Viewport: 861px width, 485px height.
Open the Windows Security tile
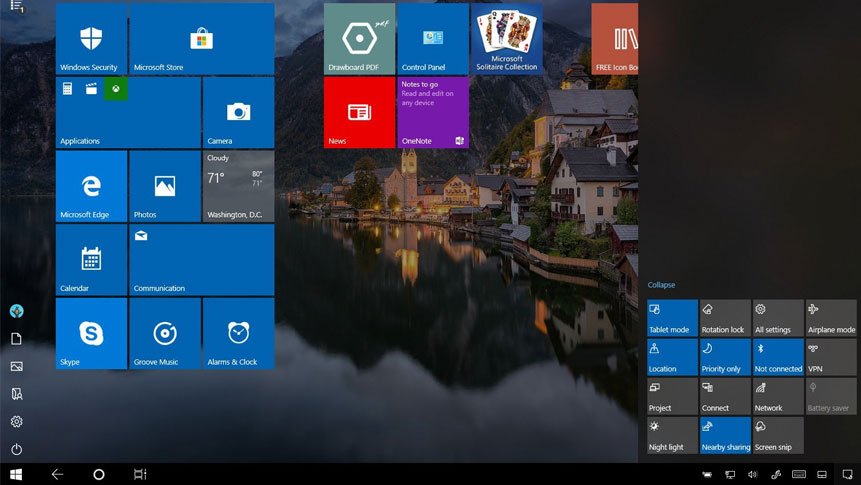pyautogui.click(x=91, y=39)
